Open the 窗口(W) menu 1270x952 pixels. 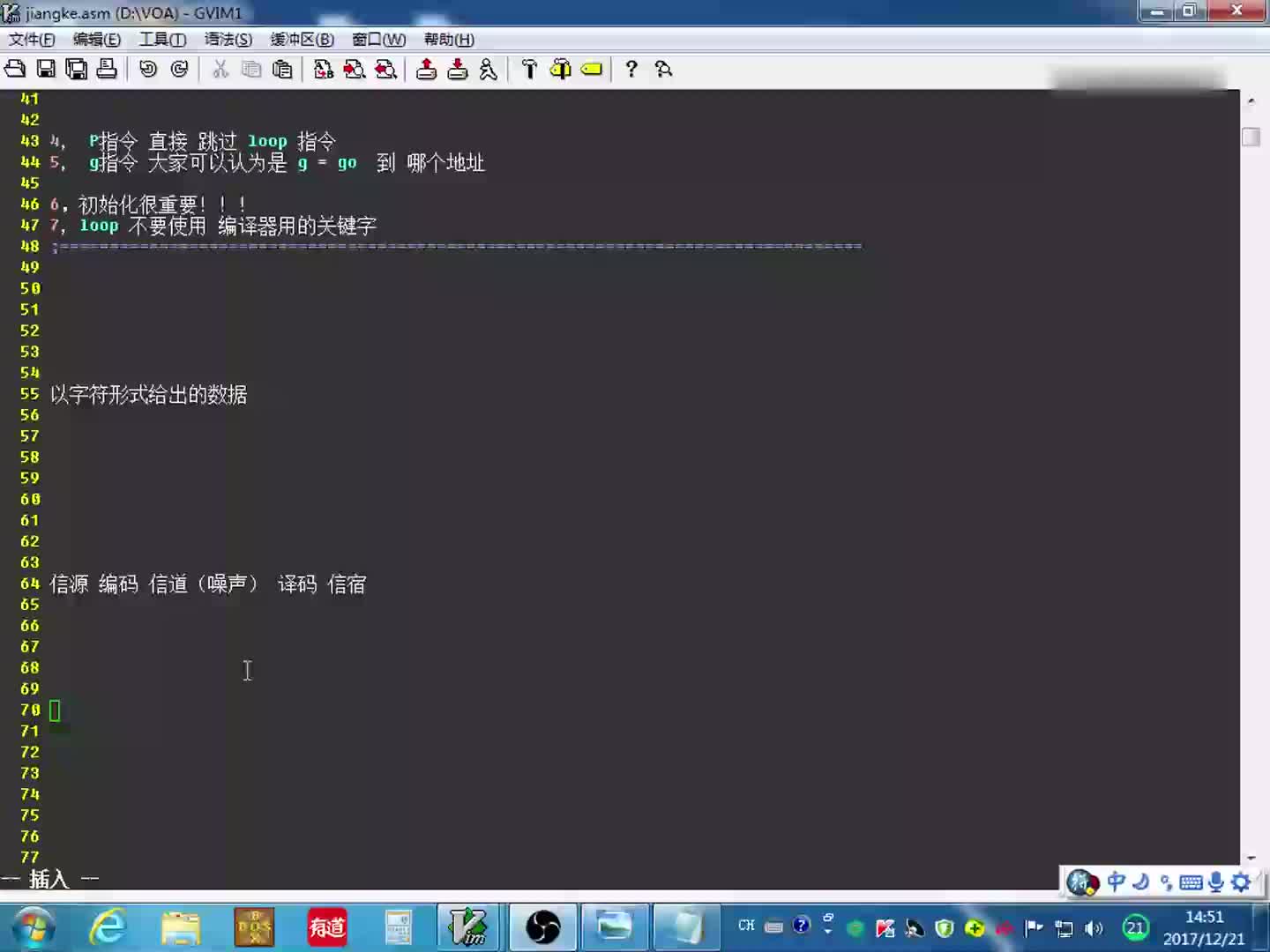click(x=379, y=40)
